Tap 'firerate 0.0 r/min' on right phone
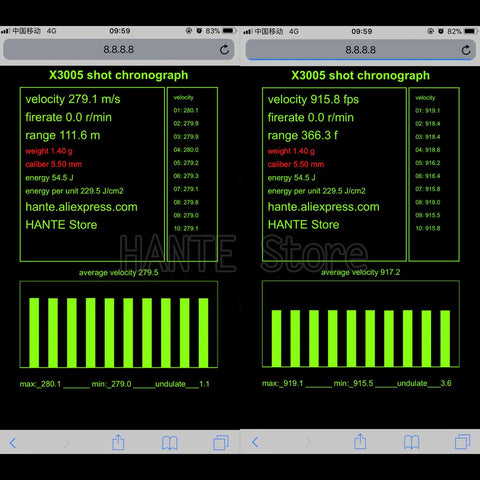The height and width of the screenshot is (480, 480). coord(311,117)
